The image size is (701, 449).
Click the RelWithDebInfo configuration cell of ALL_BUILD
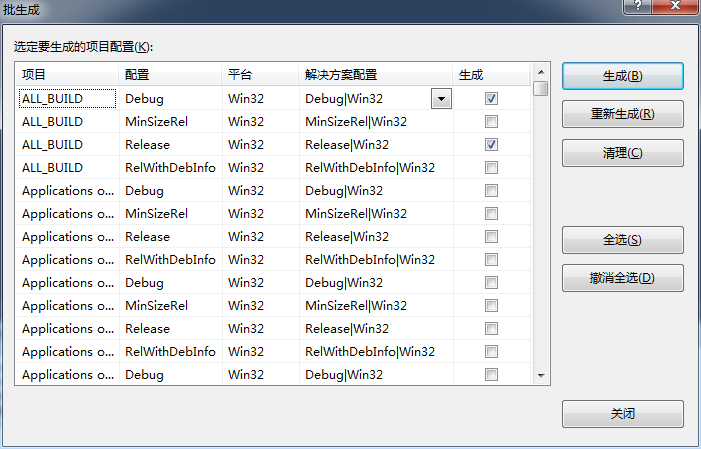click(x=170, y=168)
